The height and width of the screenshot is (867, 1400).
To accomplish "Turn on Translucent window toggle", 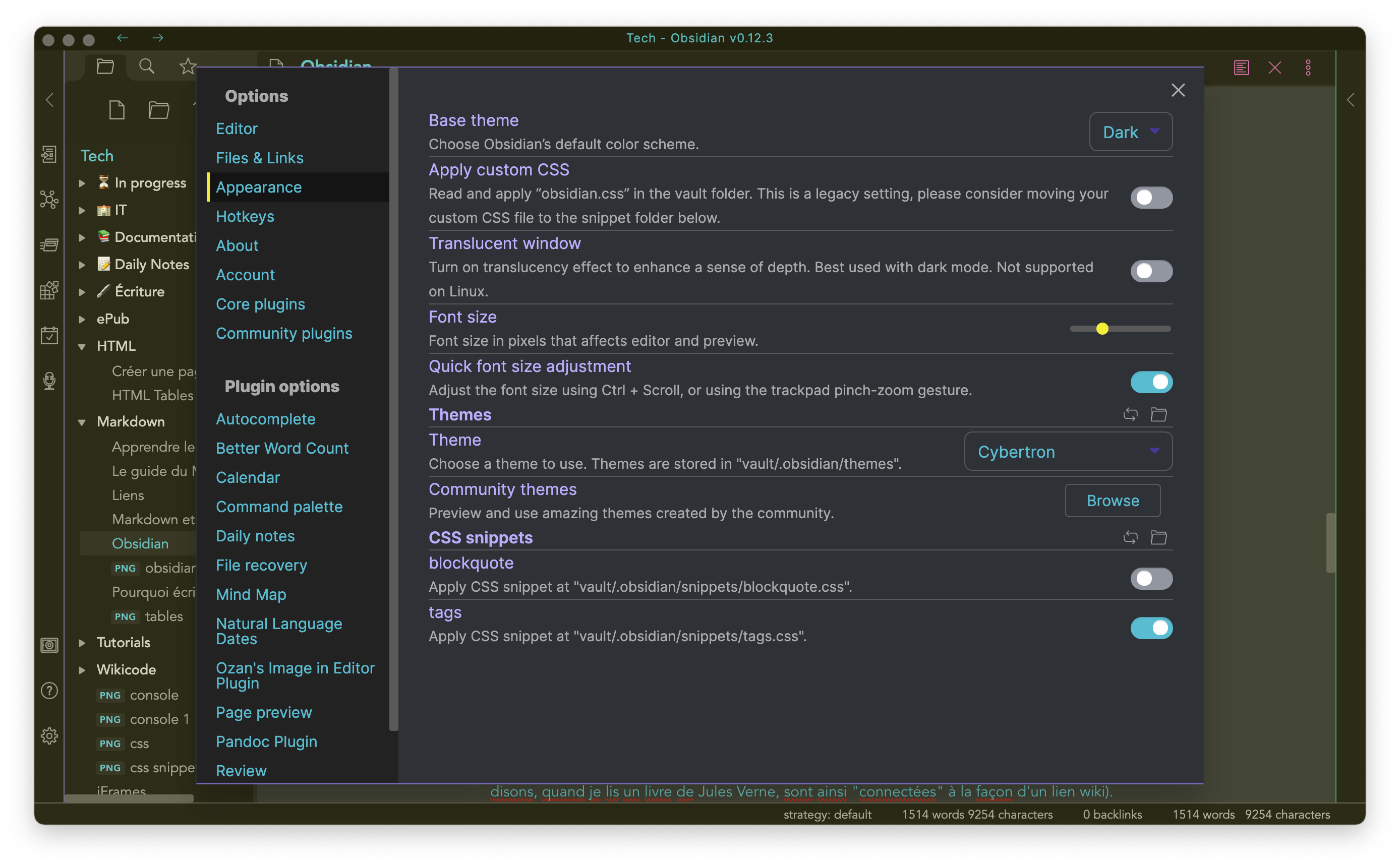I will point(1151,271).
